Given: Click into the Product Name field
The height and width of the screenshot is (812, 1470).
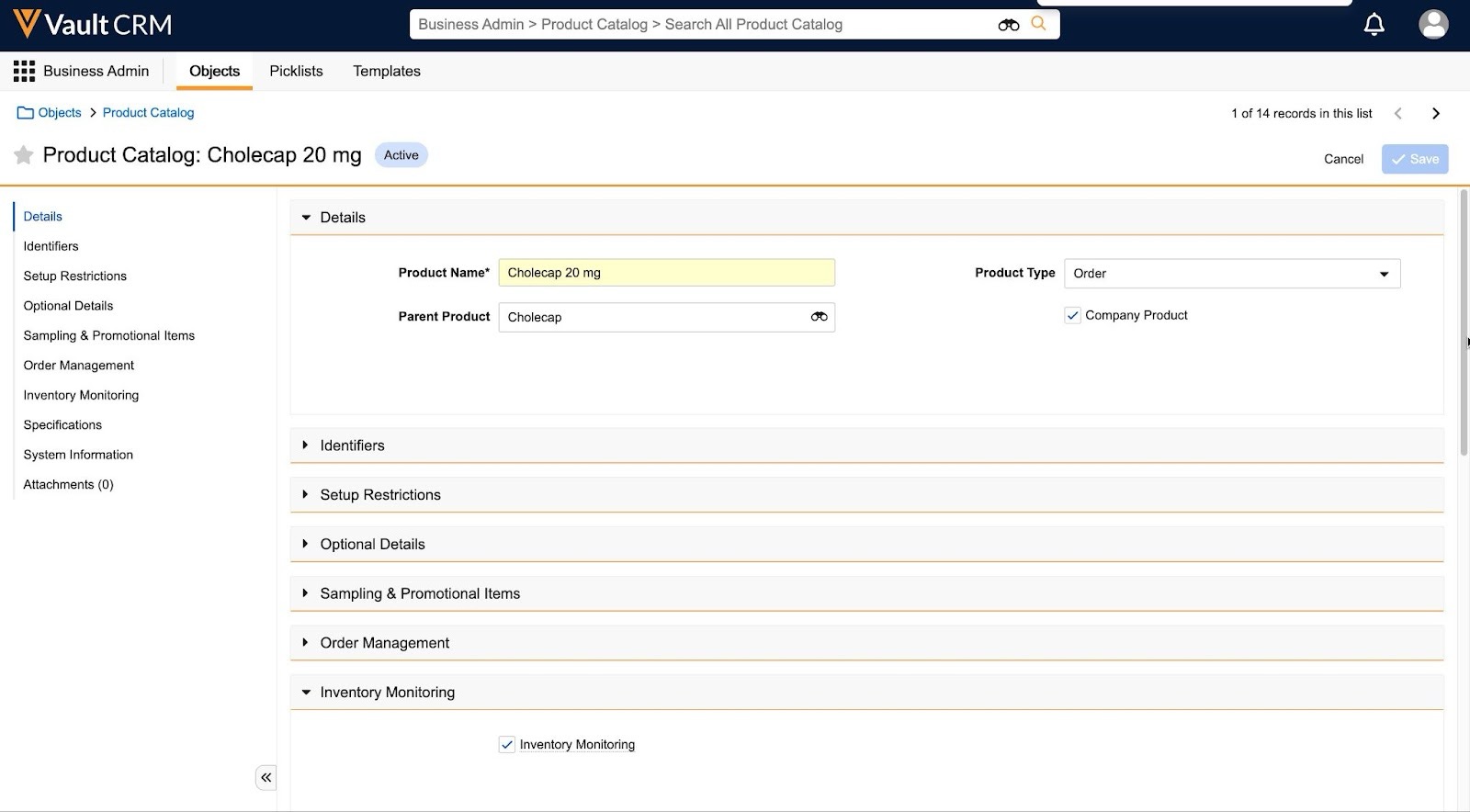Looking at the screenshot, I should pos(666,273).
